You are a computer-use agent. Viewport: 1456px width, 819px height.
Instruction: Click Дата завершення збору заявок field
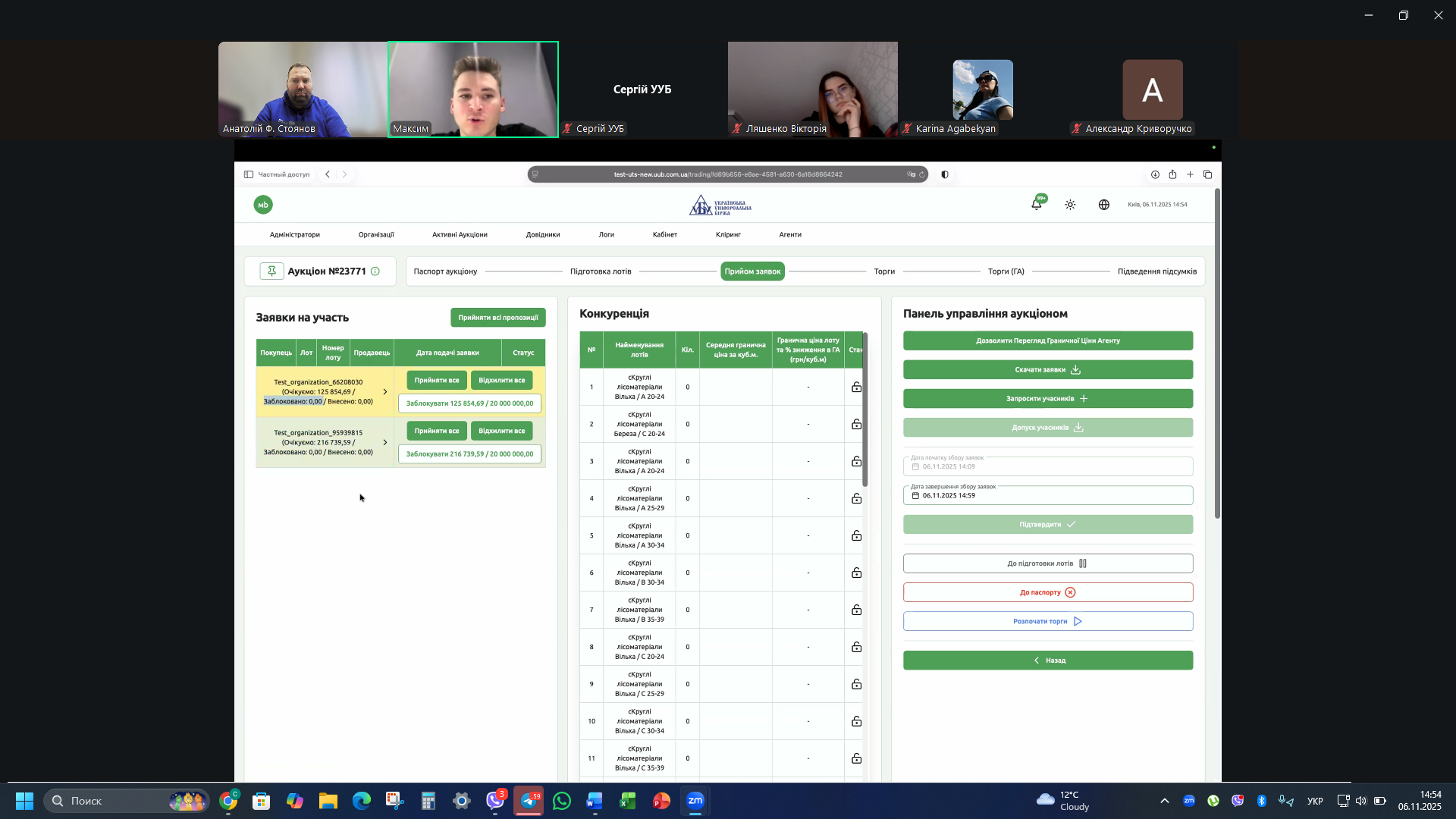point(1047,496)
